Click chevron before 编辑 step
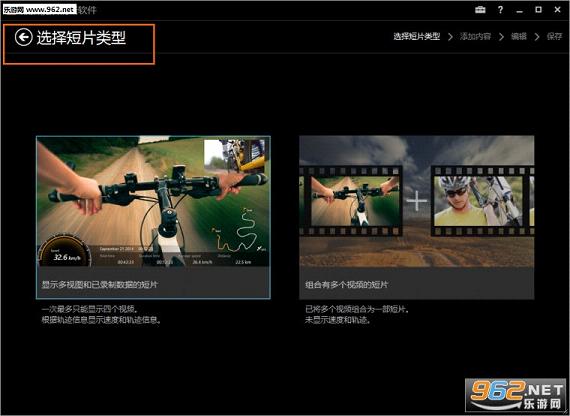Screen dimensions: 570x416 (501, 37)
